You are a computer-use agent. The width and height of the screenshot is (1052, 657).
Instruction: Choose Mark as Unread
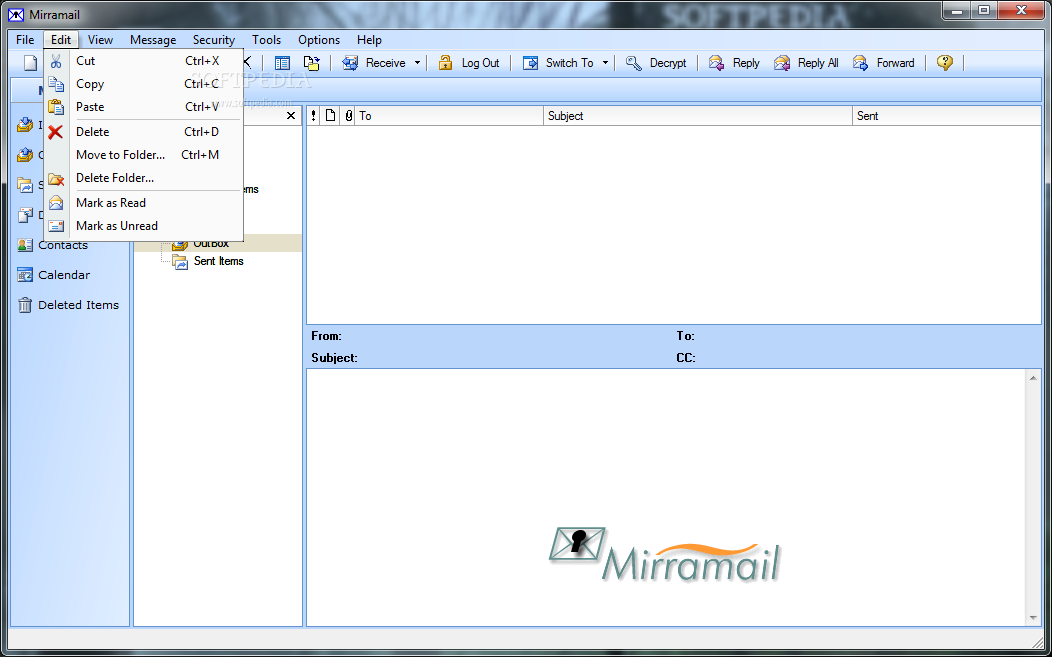coord(143,226)
